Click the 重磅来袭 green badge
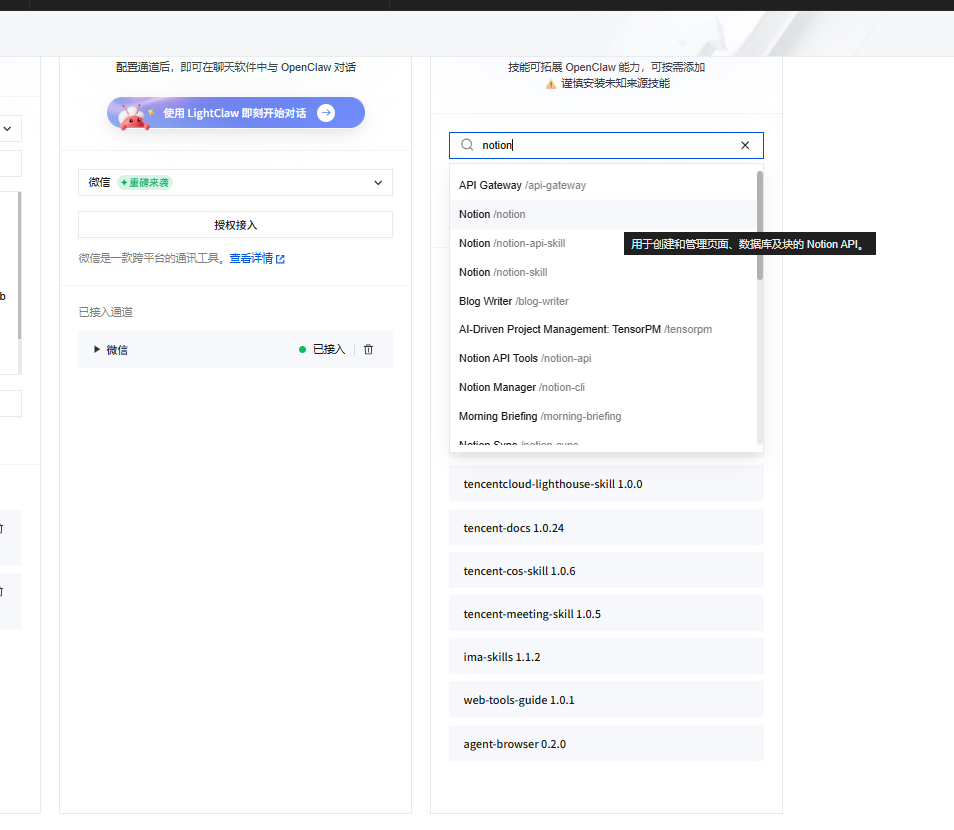This screenshot has height=830, width=954. 145,183
